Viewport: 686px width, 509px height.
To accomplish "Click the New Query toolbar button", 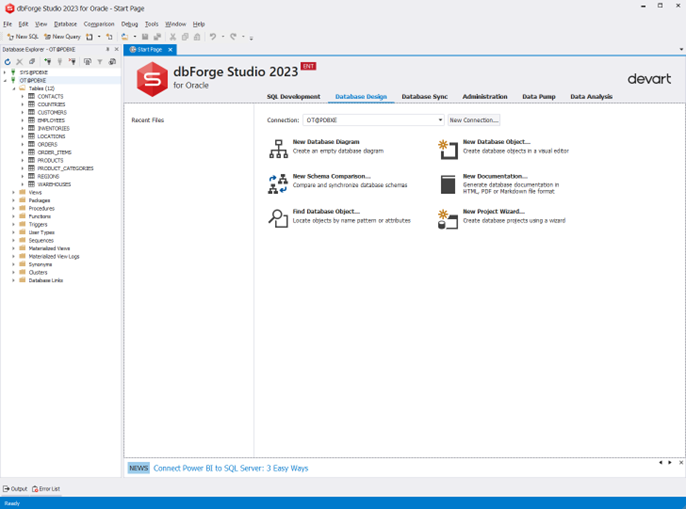I will coord(62,37).
